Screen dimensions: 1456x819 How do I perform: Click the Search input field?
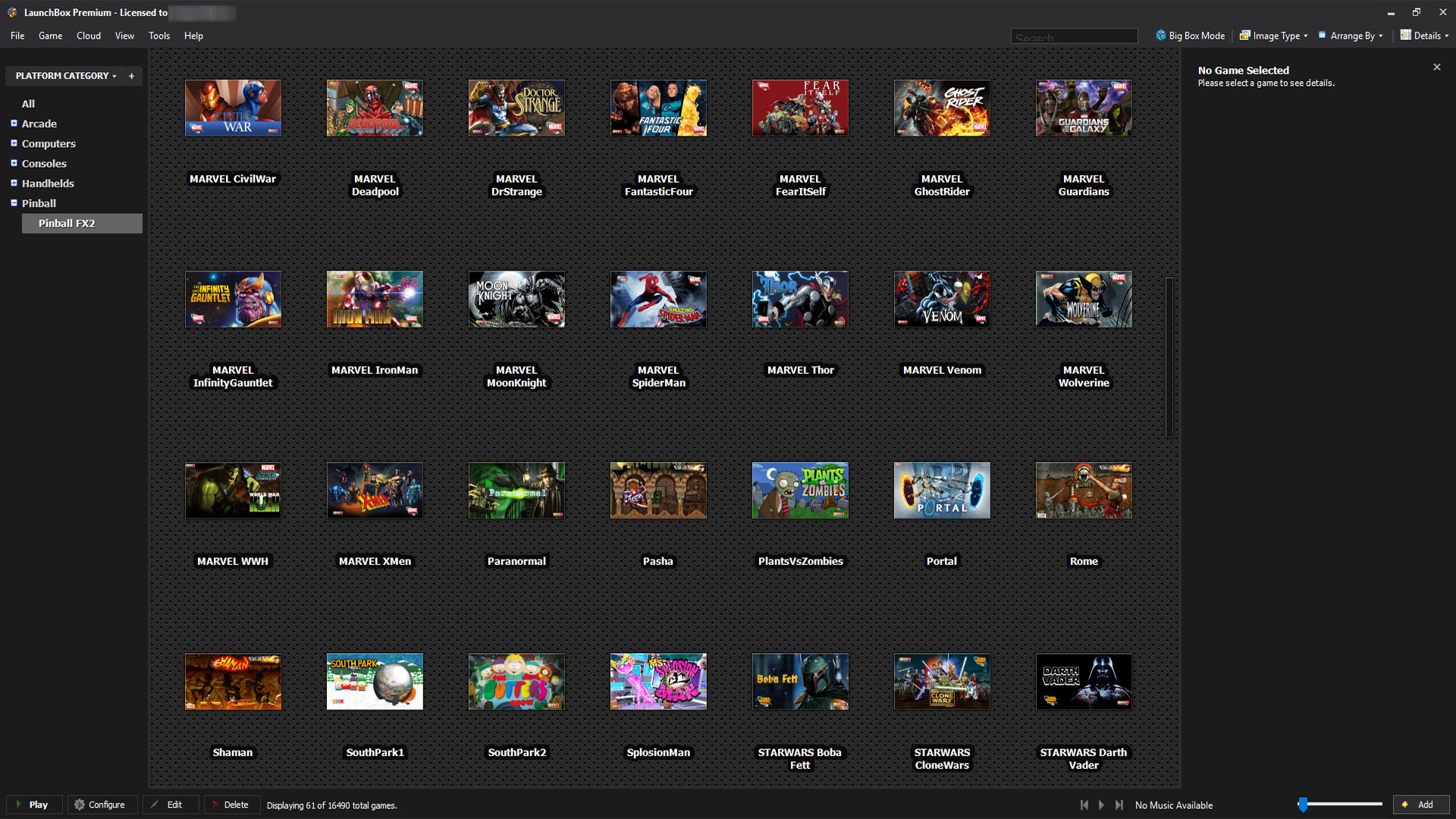coord(1074,36)
